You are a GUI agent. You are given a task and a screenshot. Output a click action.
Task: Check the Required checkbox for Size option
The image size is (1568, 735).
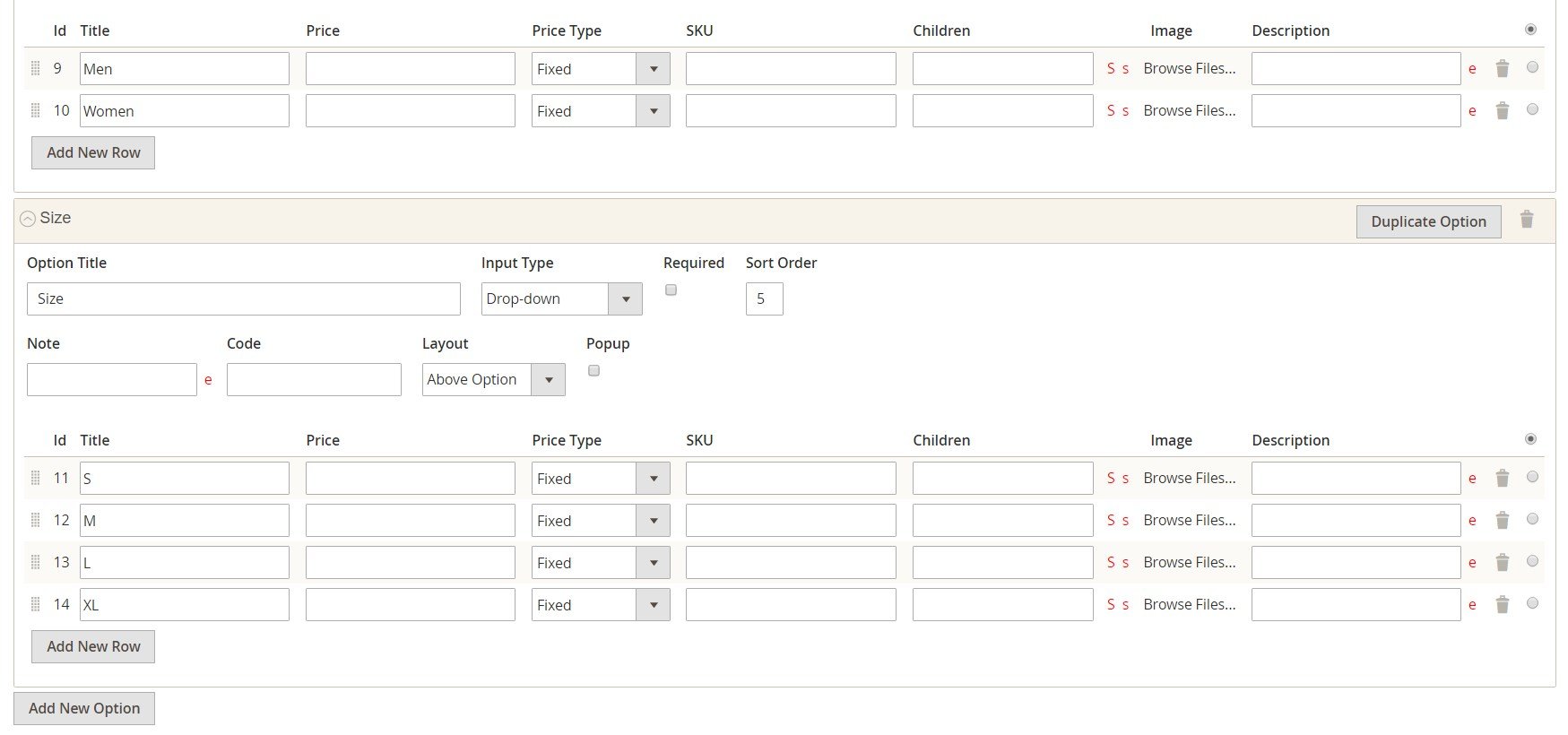click(671, 290)
